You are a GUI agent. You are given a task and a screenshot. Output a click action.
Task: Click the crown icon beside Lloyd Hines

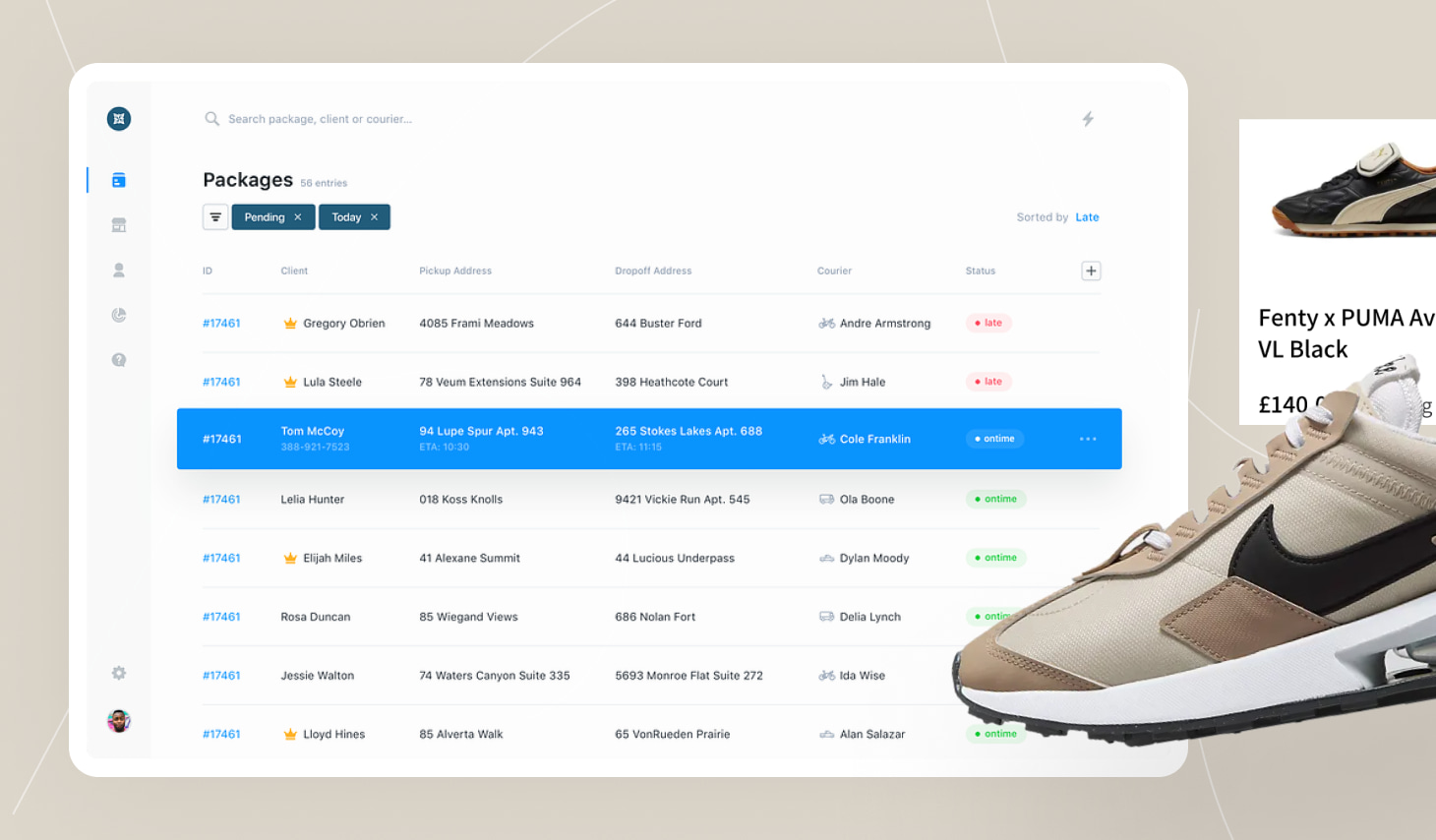[290, 734]
